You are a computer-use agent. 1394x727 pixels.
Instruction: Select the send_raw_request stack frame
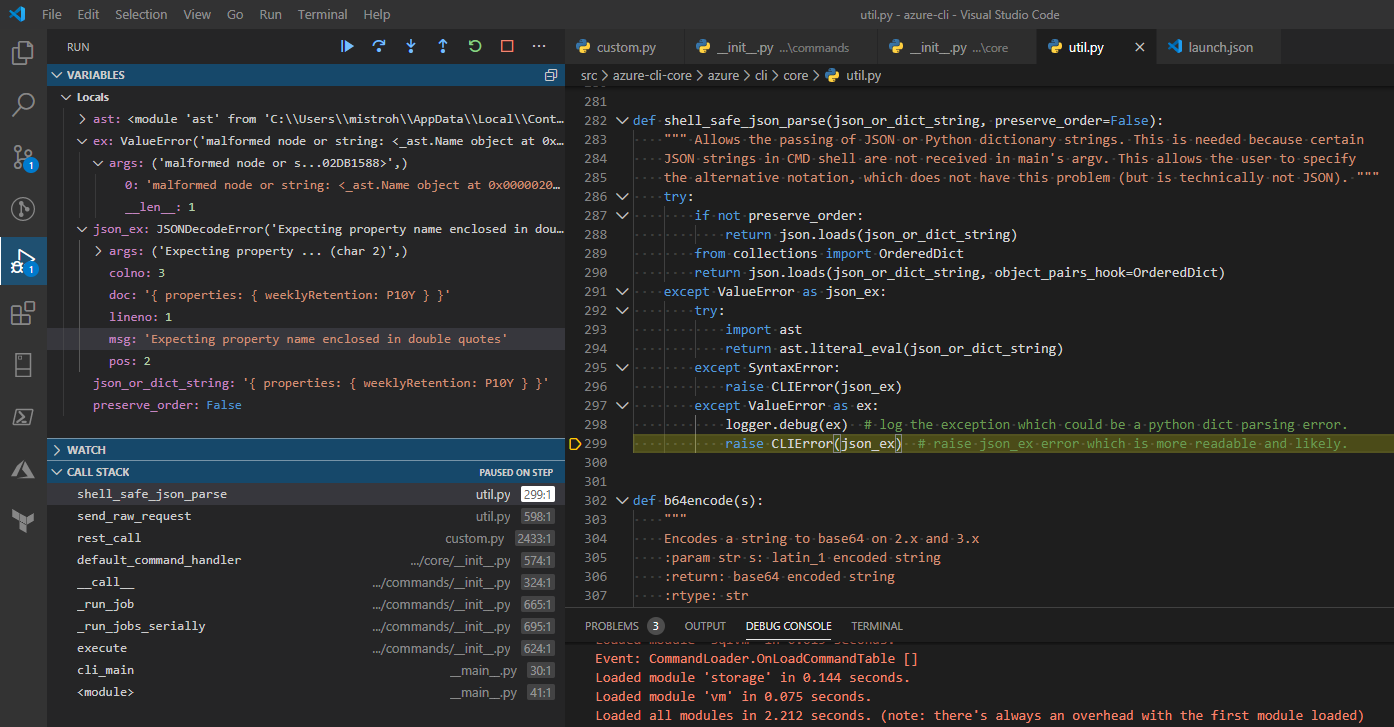(x=134, y=516)
